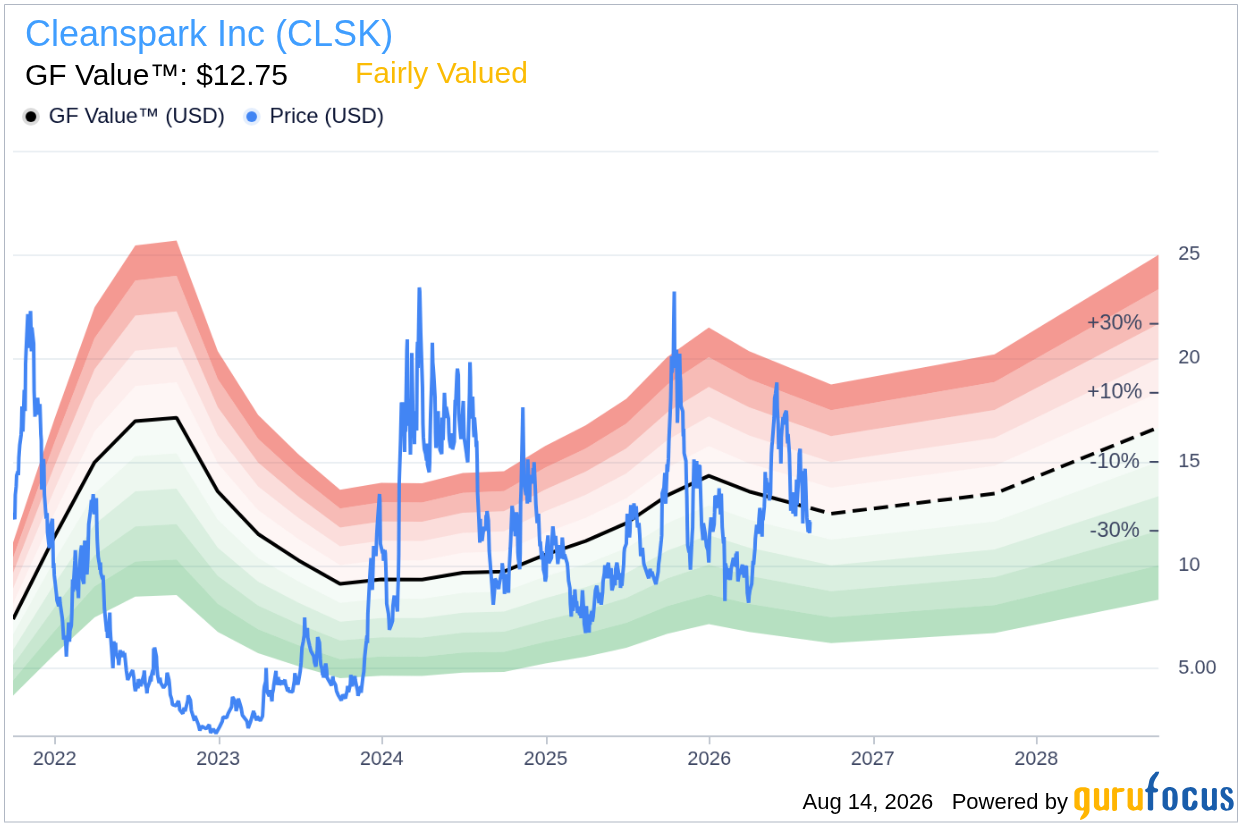The height and width of the screenshot is (826, 1242).
Task: Click the +30% band label
Action: pyautogui.click(x=1114, y=323)
